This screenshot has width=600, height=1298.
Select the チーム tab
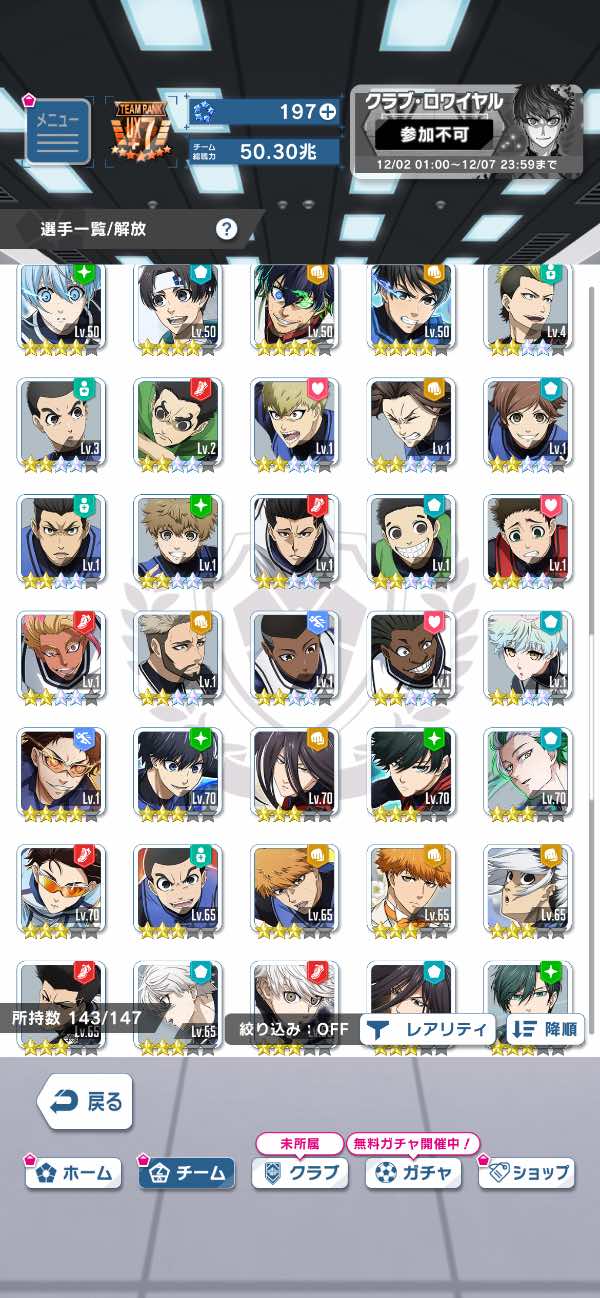click(187, 1172)
